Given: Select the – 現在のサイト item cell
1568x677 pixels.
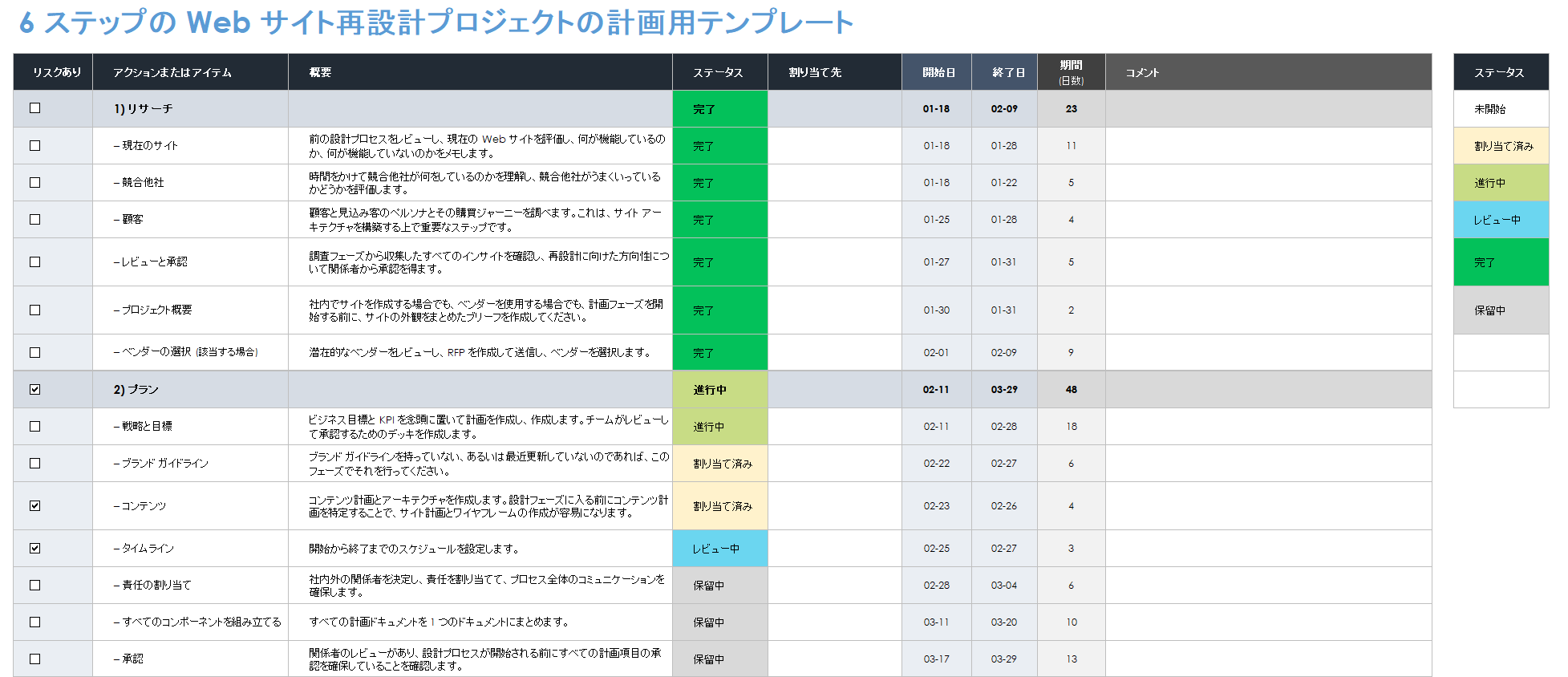Looking at the screenshot, I should tap(191, 146).
